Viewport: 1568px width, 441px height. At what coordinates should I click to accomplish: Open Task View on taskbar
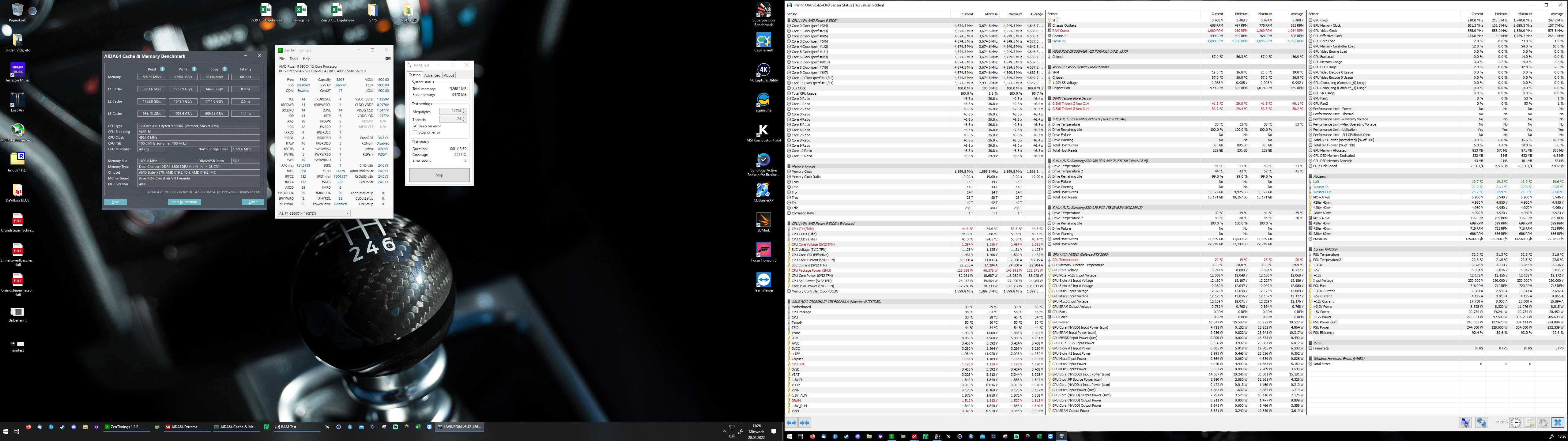click(17, 432)
